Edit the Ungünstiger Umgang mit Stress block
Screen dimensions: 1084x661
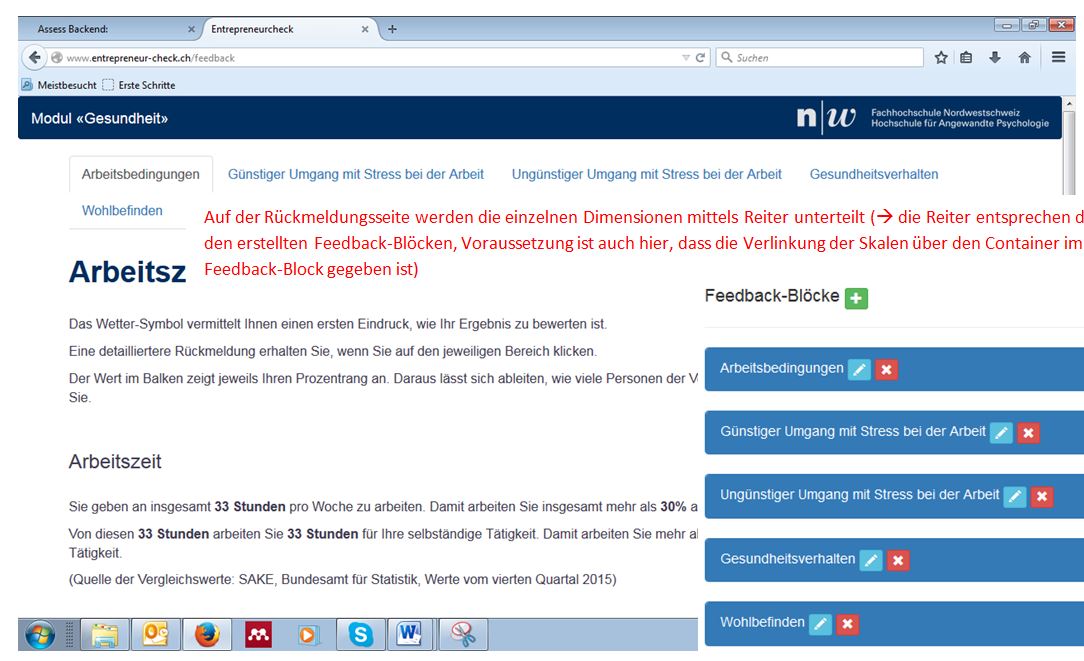1015,496
